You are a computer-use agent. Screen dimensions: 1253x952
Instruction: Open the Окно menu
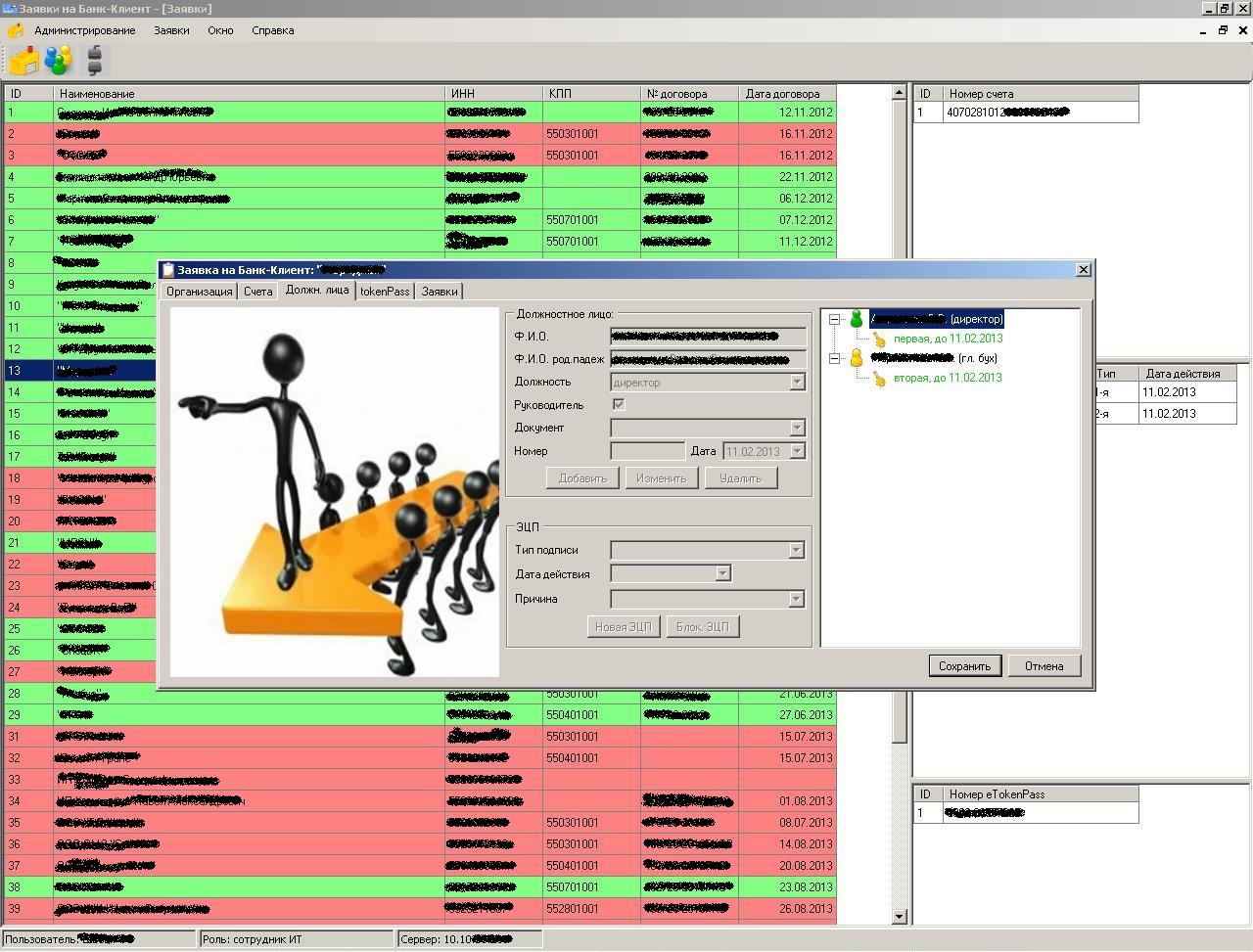click(220, 30)
